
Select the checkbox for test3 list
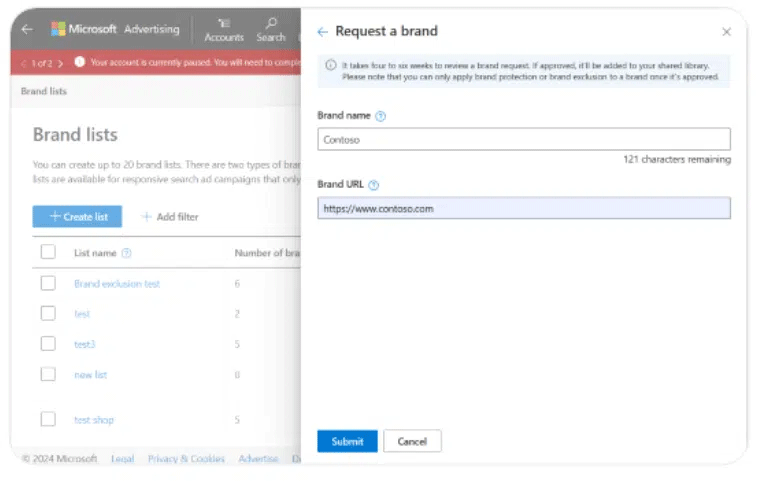48,344
